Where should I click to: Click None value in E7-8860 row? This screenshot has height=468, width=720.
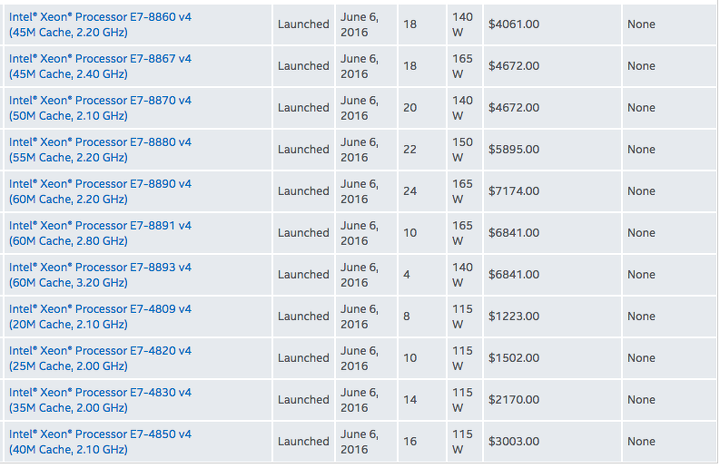click(641, 24)
